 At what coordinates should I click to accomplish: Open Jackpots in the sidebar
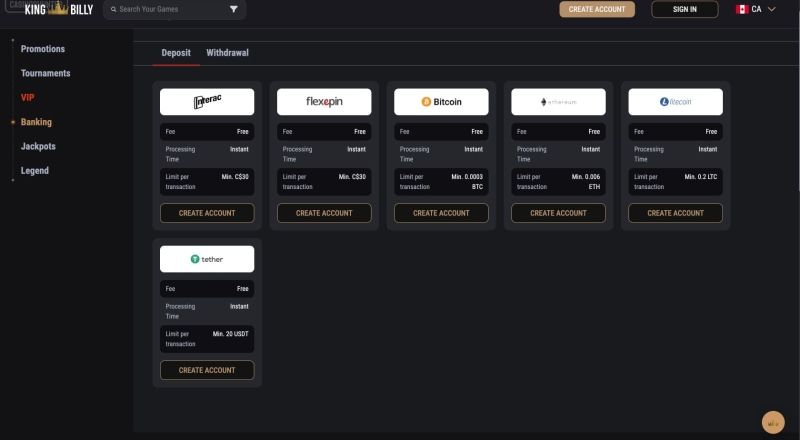[38, 146]
